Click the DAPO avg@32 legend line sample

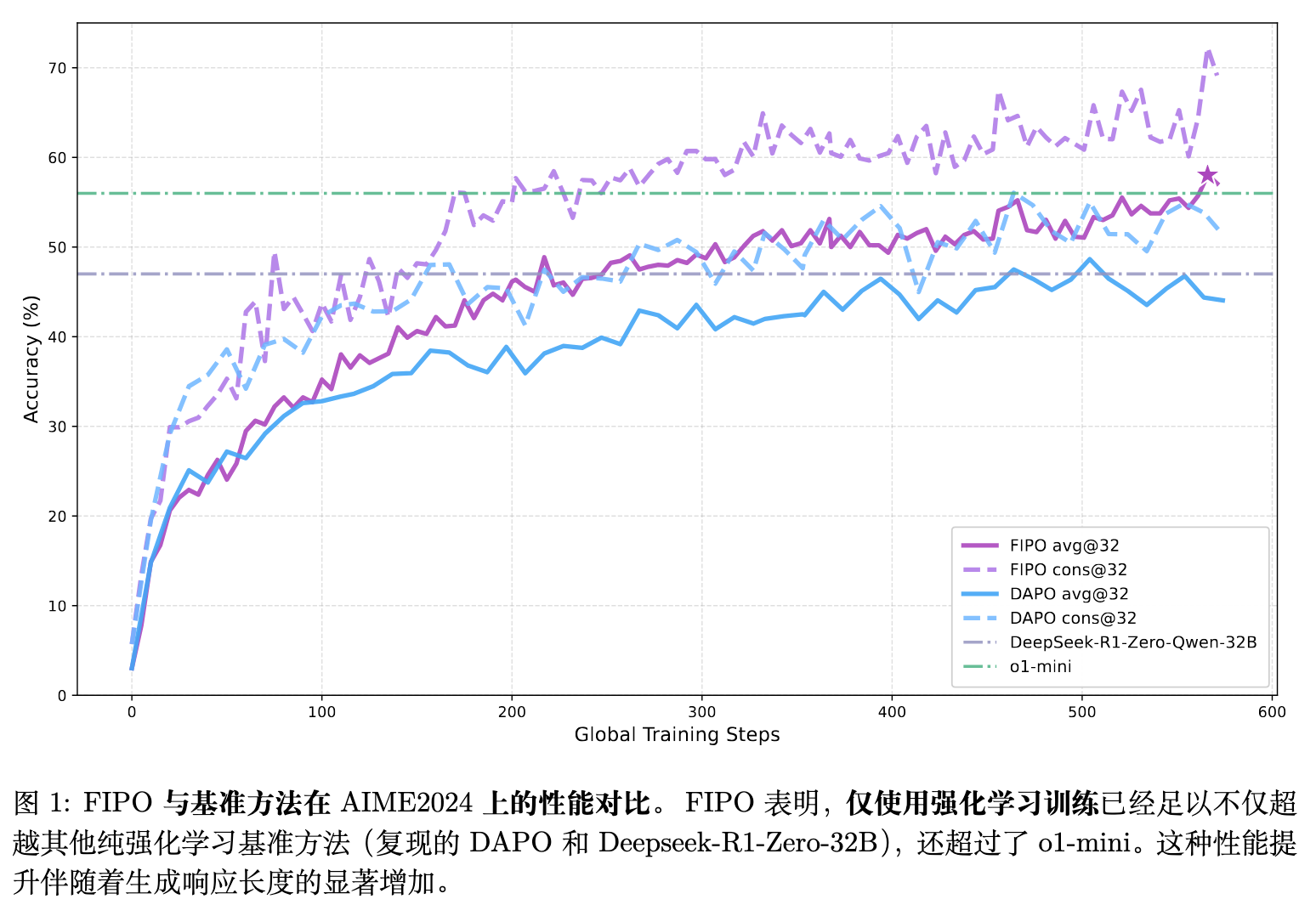point(978,595)
